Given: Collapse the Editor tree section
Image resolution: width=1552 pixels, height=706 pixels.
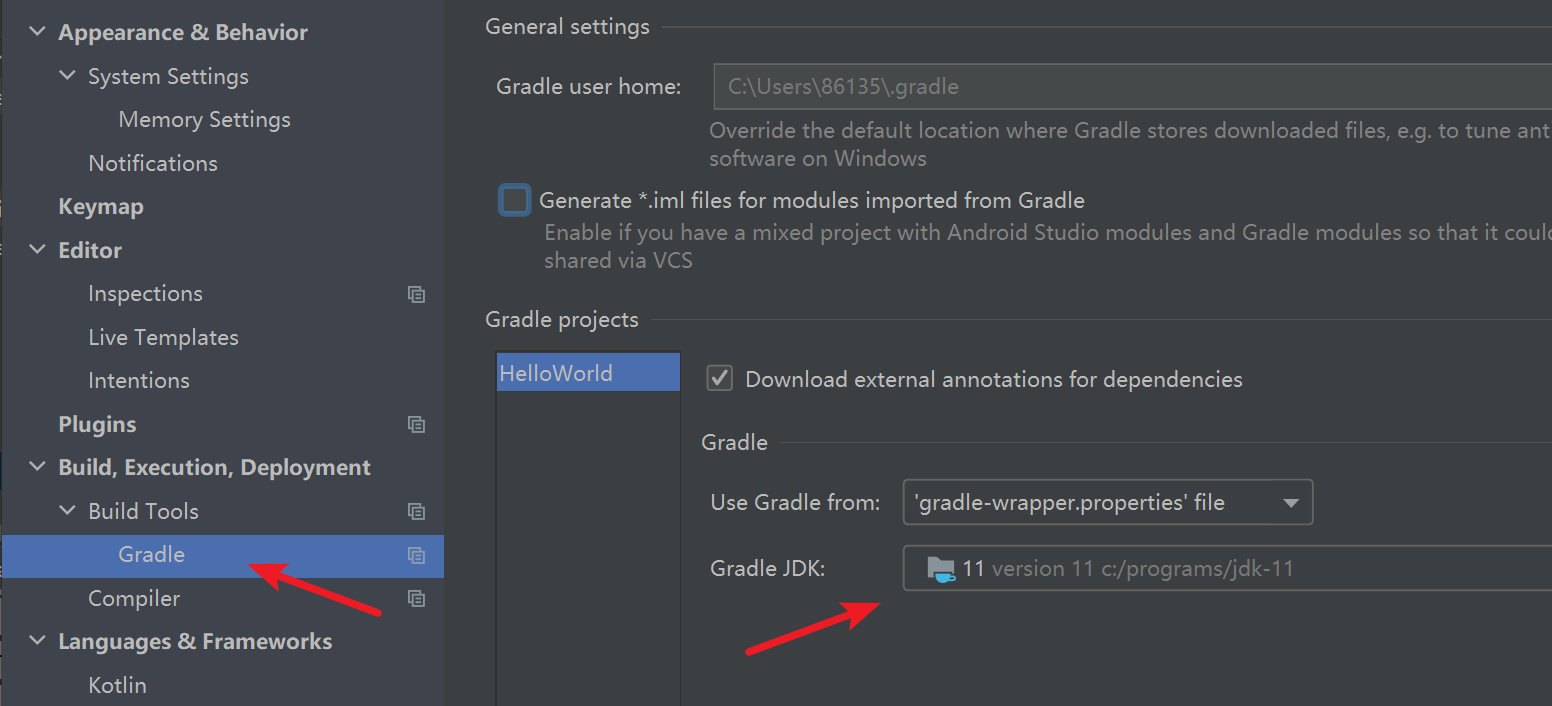Looking at the screenshot, I should tap(37, 250).
